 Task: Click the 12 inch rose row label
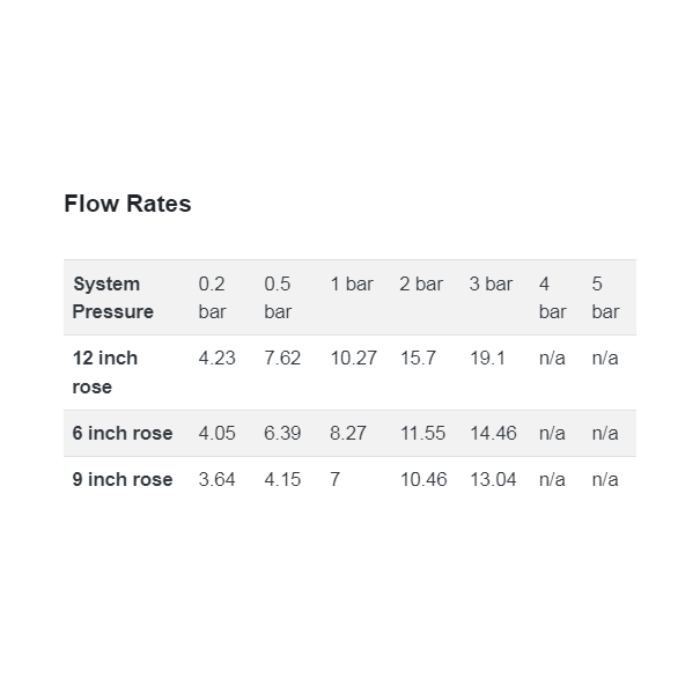click(105, 372)
